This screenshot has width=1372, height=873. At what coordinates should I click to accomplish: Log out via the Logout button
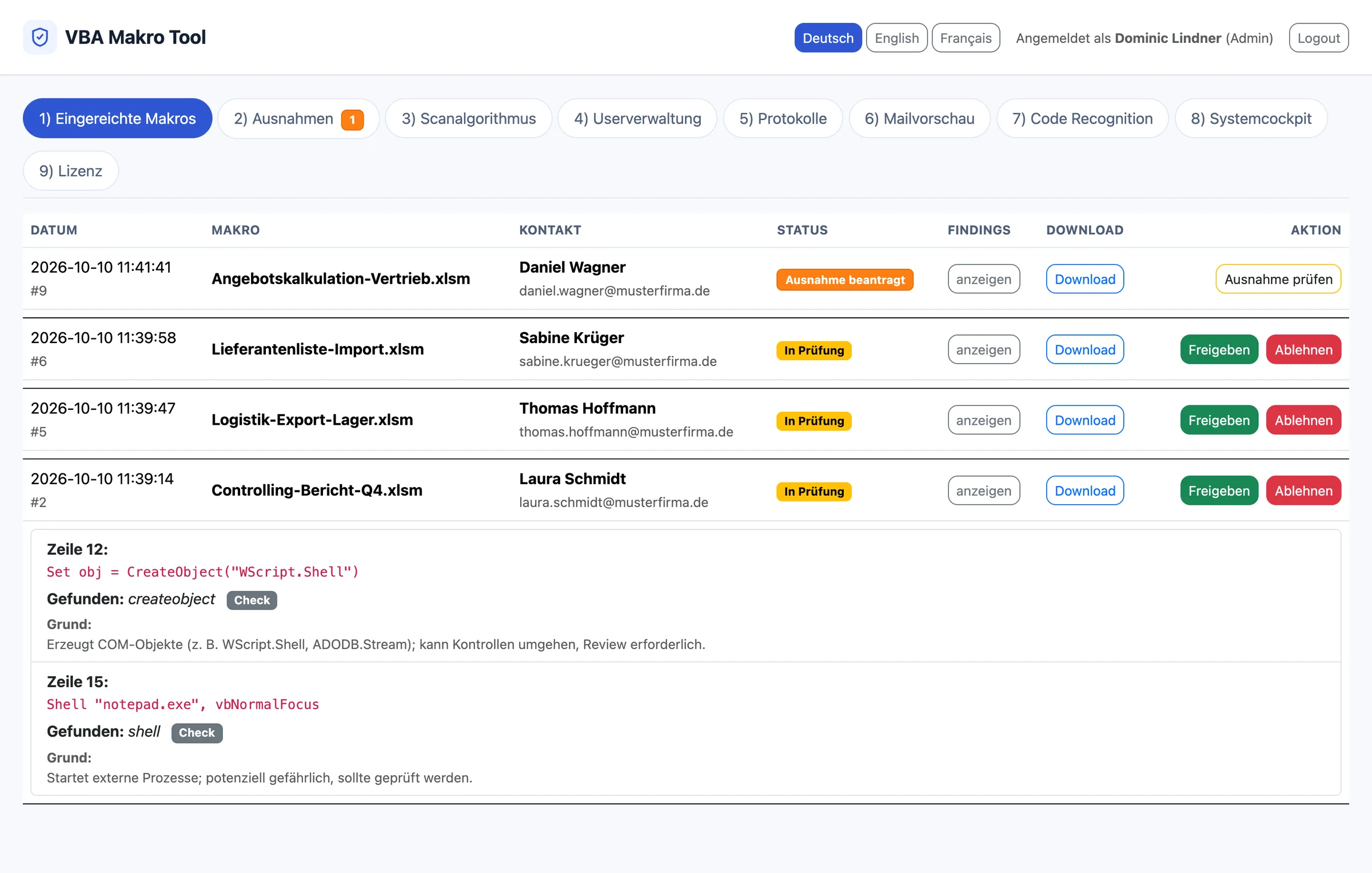(x=1318, y=38)
